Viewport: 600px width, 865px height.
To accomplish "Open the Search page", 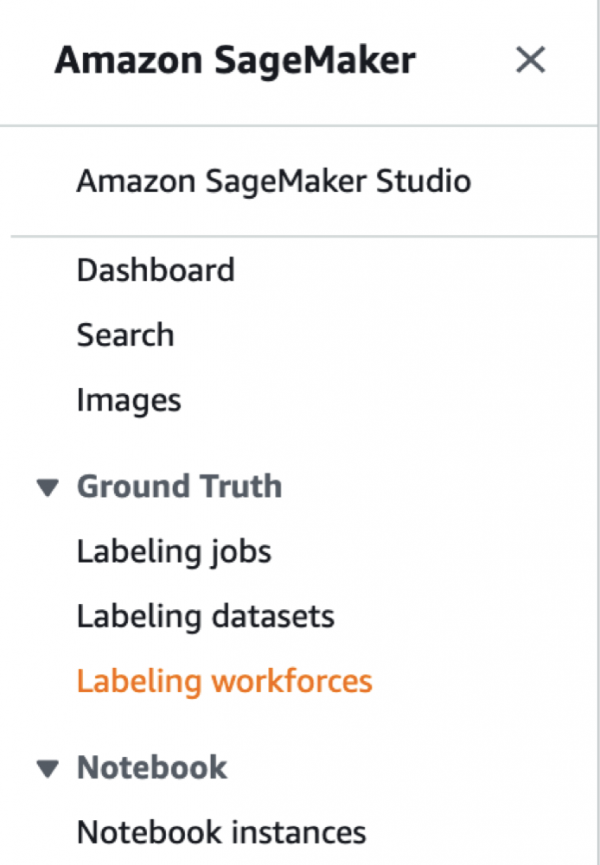I will pos(127,335).
